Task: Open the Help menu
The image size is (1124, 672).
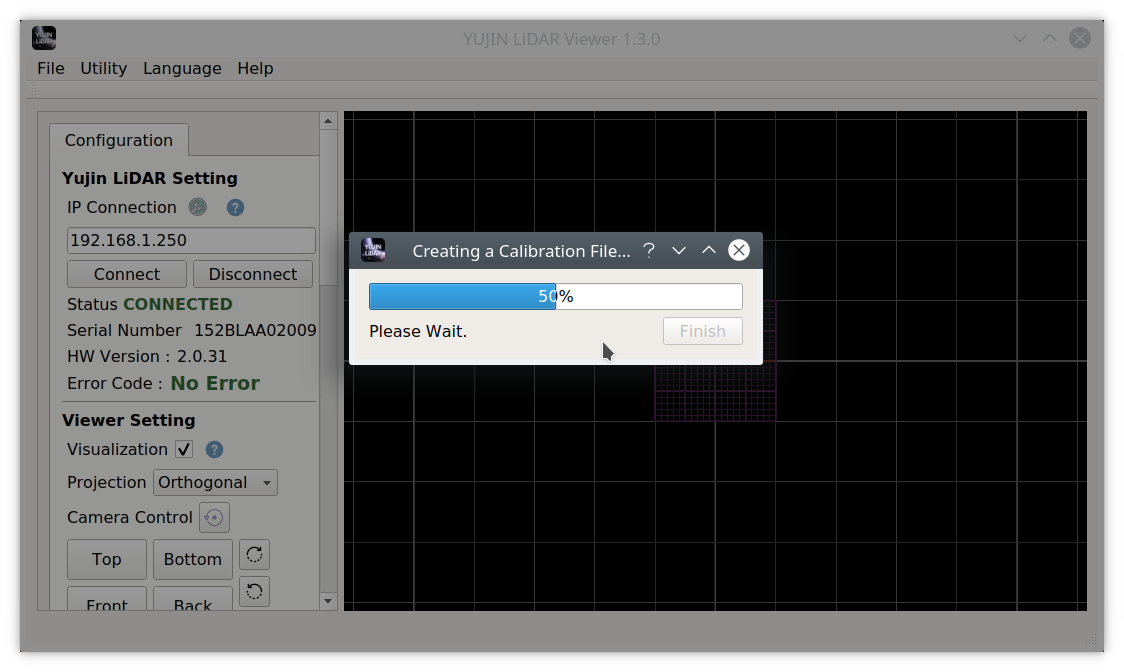Action: (x=255, y=68)
